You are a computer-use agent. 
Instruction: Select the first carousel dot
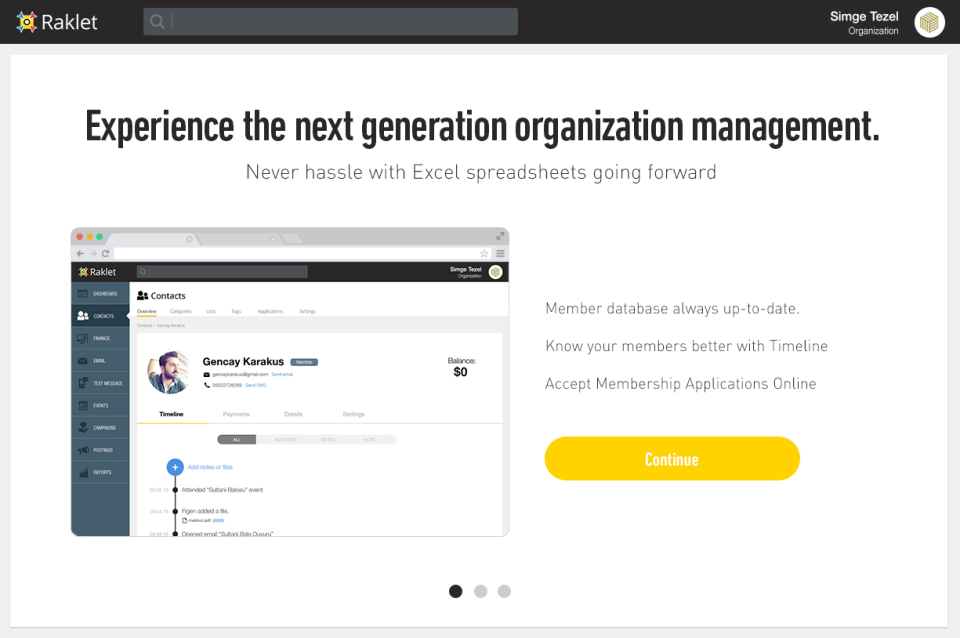point(456,591)
